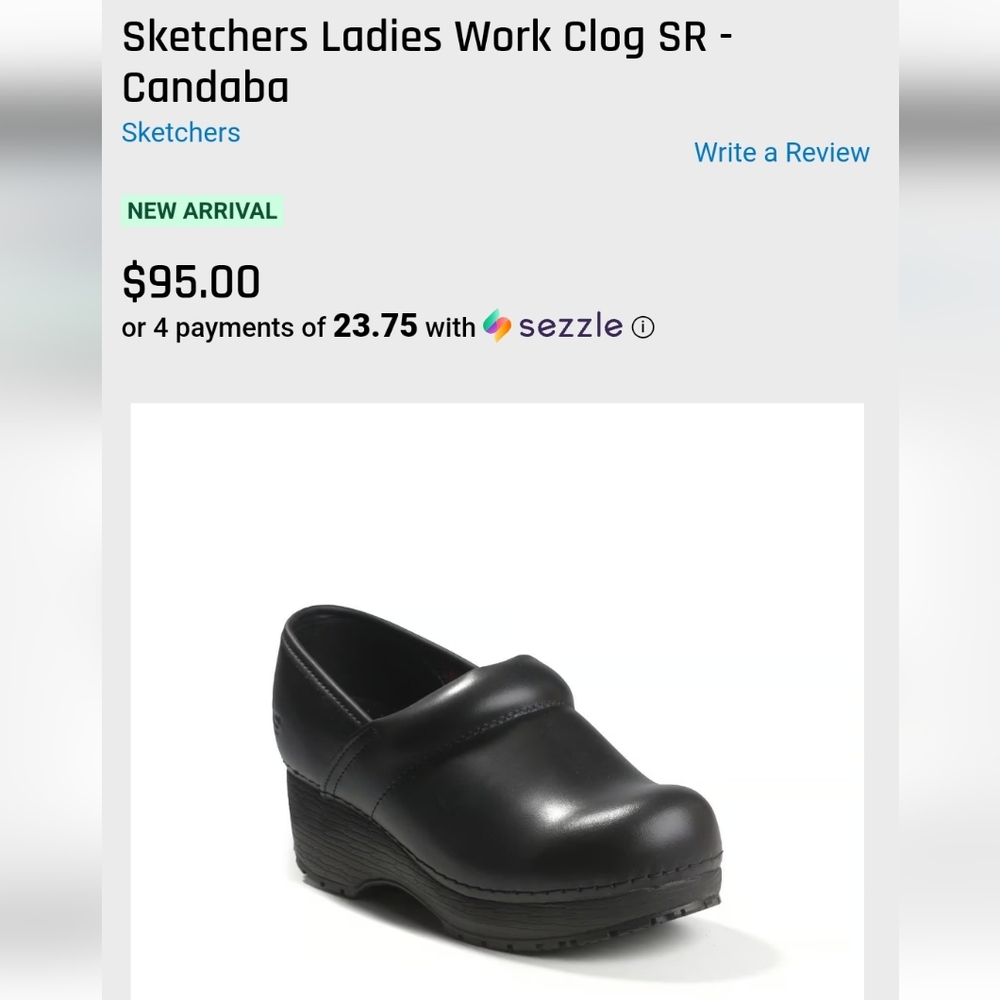Select the circled 'i' information icon
This screenshot has width=1000, height=1000.
[x=644, y=327]
